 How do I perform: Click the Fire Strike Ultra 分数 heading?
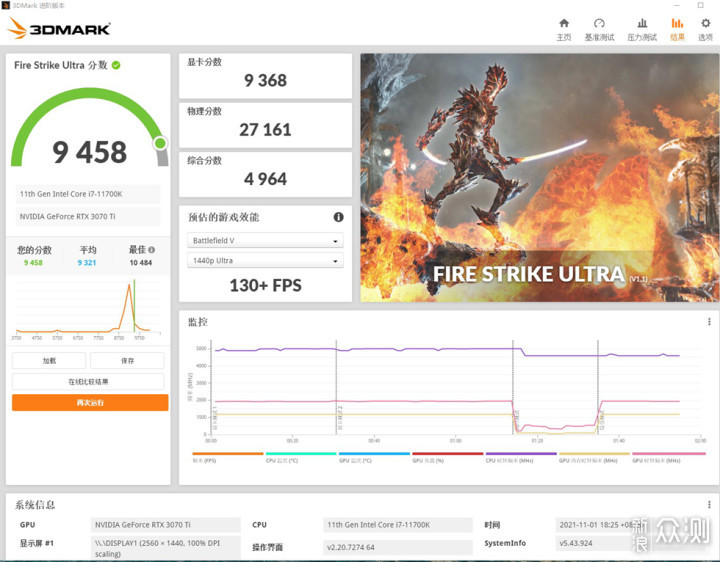(61, 65)
